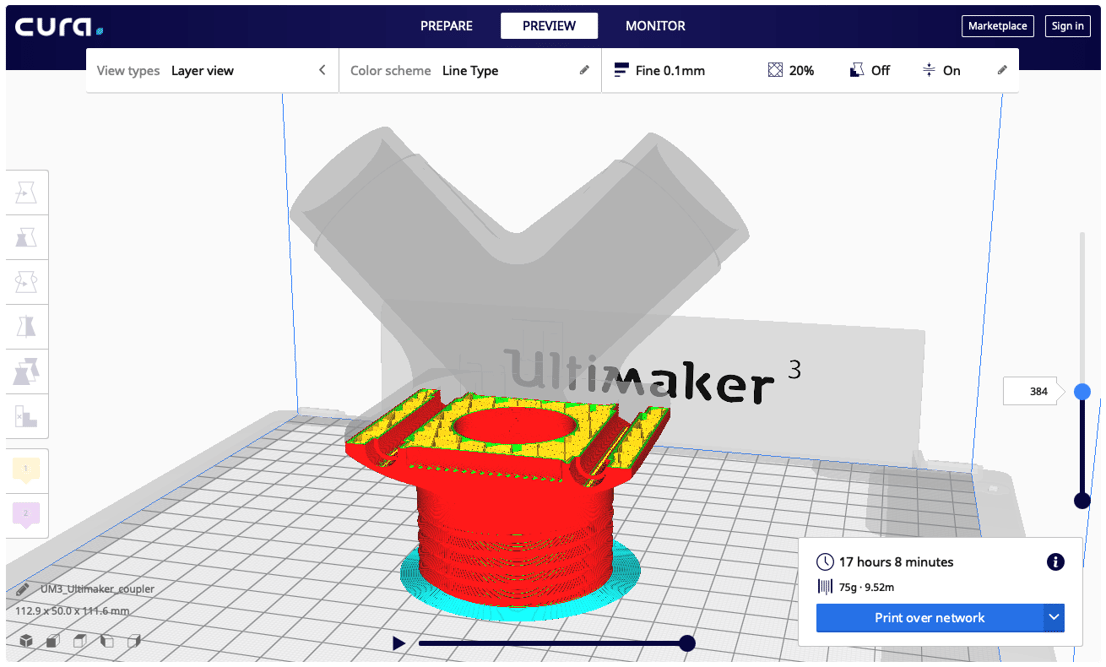Image resolution: width=1106 pixels, height=667 pixels.
Task: Switch to the PREPARE tab
Action: click(446, 26)
